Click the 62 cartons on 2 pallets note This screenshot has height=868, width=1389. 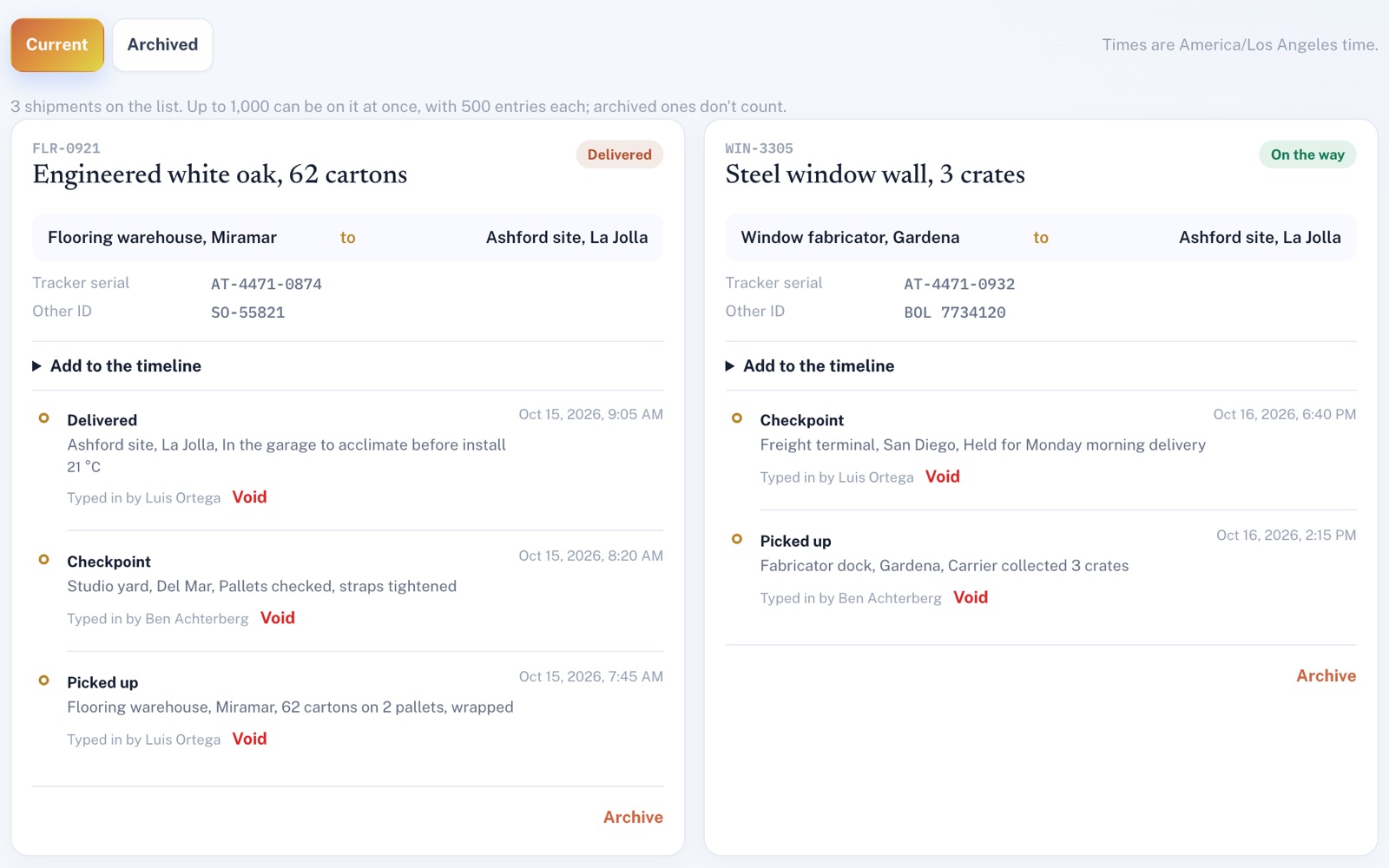pos(291,707)
